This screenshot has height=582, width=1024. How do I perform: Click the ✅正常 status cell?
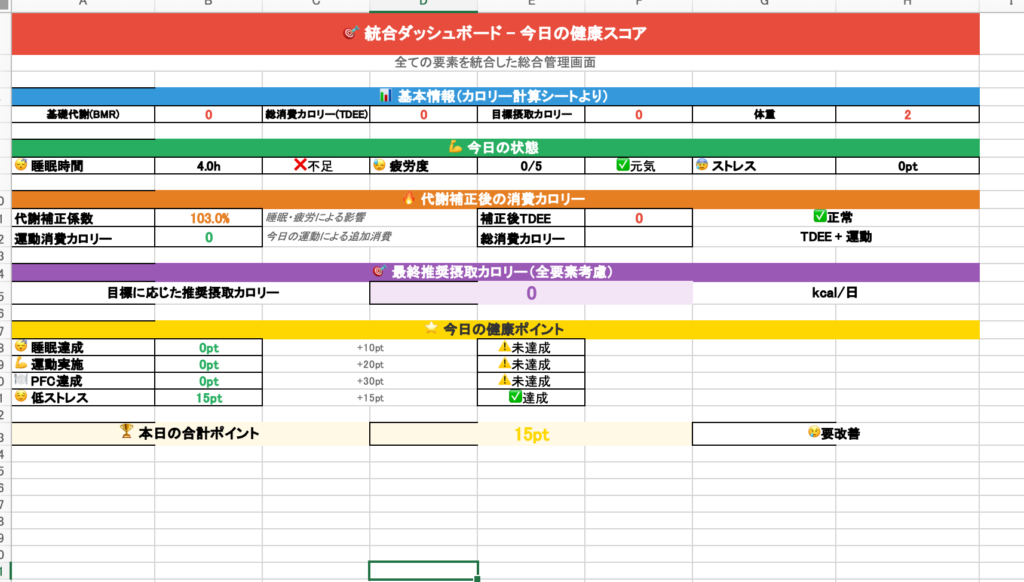click(834, 217)
